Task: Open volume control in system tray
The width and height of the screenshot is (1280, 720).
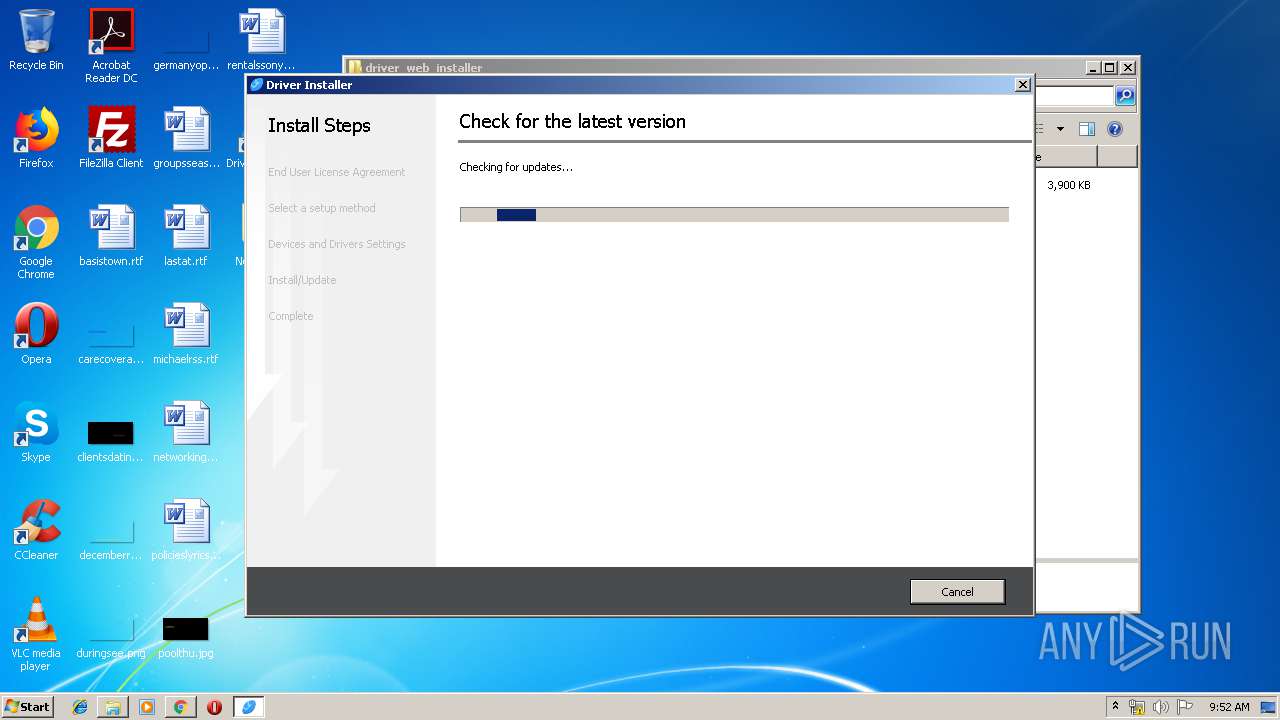Action: pyautogui.click(x=1160, y=707)
